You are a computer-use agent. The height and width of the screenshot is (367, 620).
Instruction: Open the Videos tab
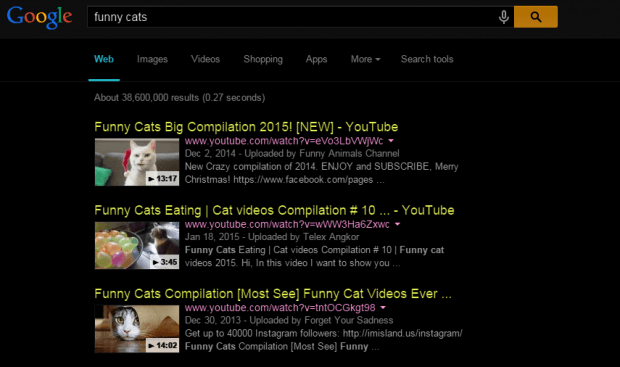(205, 59)
